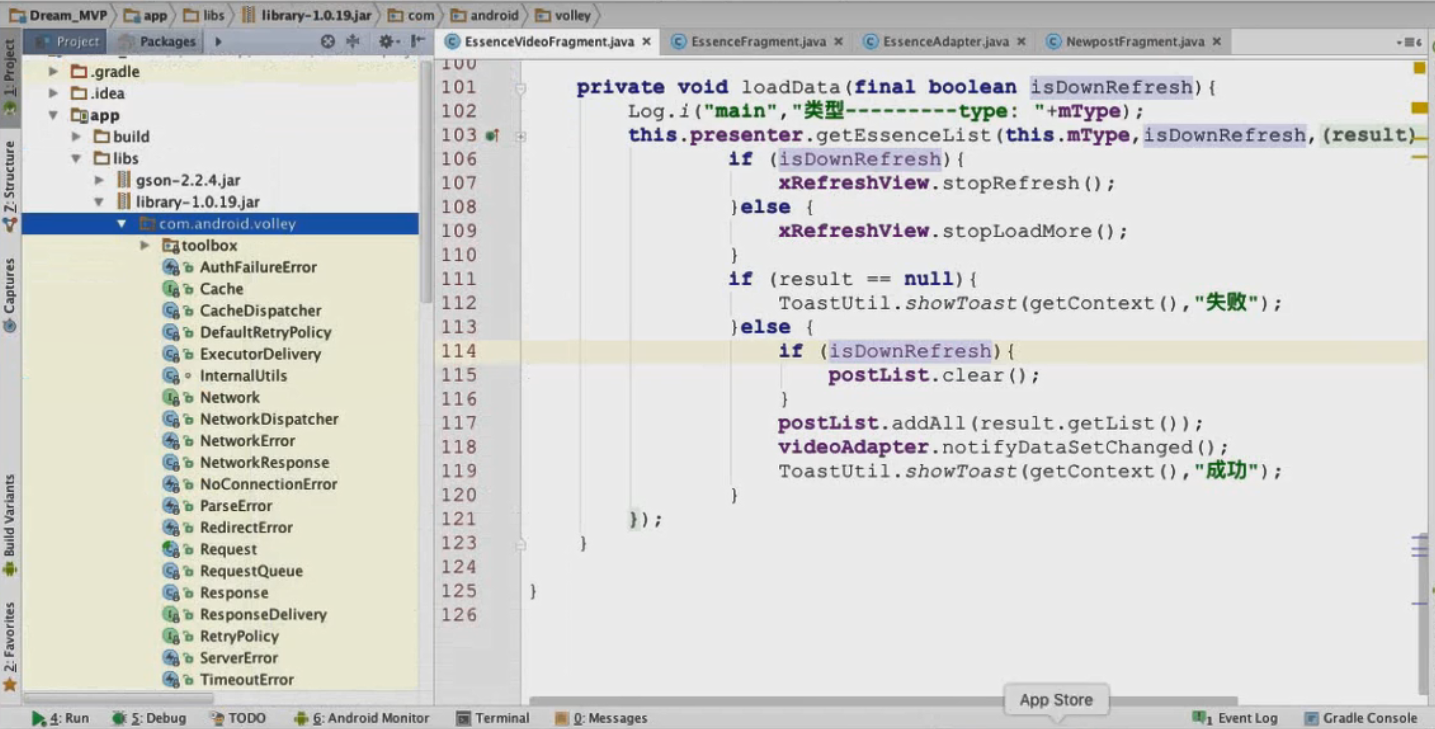This screenshot has width=1435, height=729.
Task: Select the Network interface icon
Action: (x=171, y=398)
